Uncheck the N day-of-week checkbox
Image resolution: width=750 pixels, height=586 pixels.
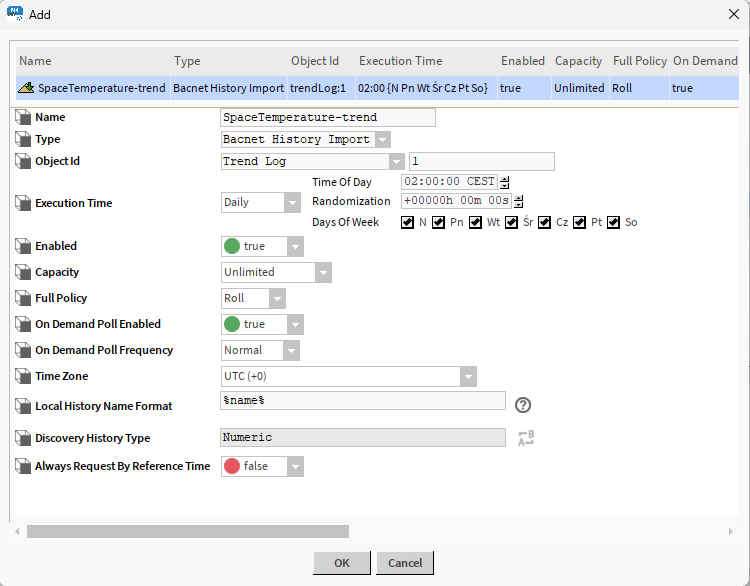(407, 222)
